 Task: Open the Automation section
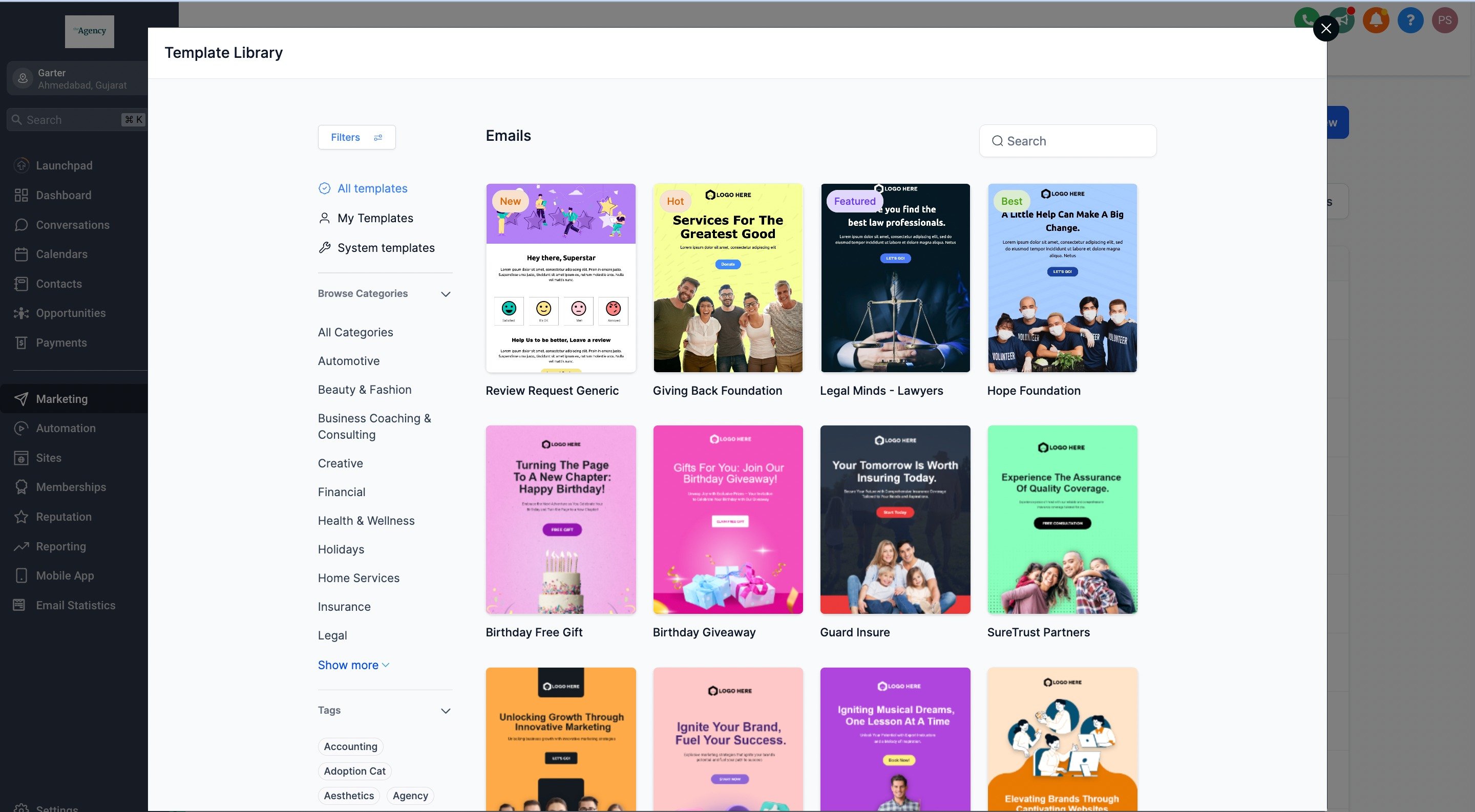coord(65,428)
